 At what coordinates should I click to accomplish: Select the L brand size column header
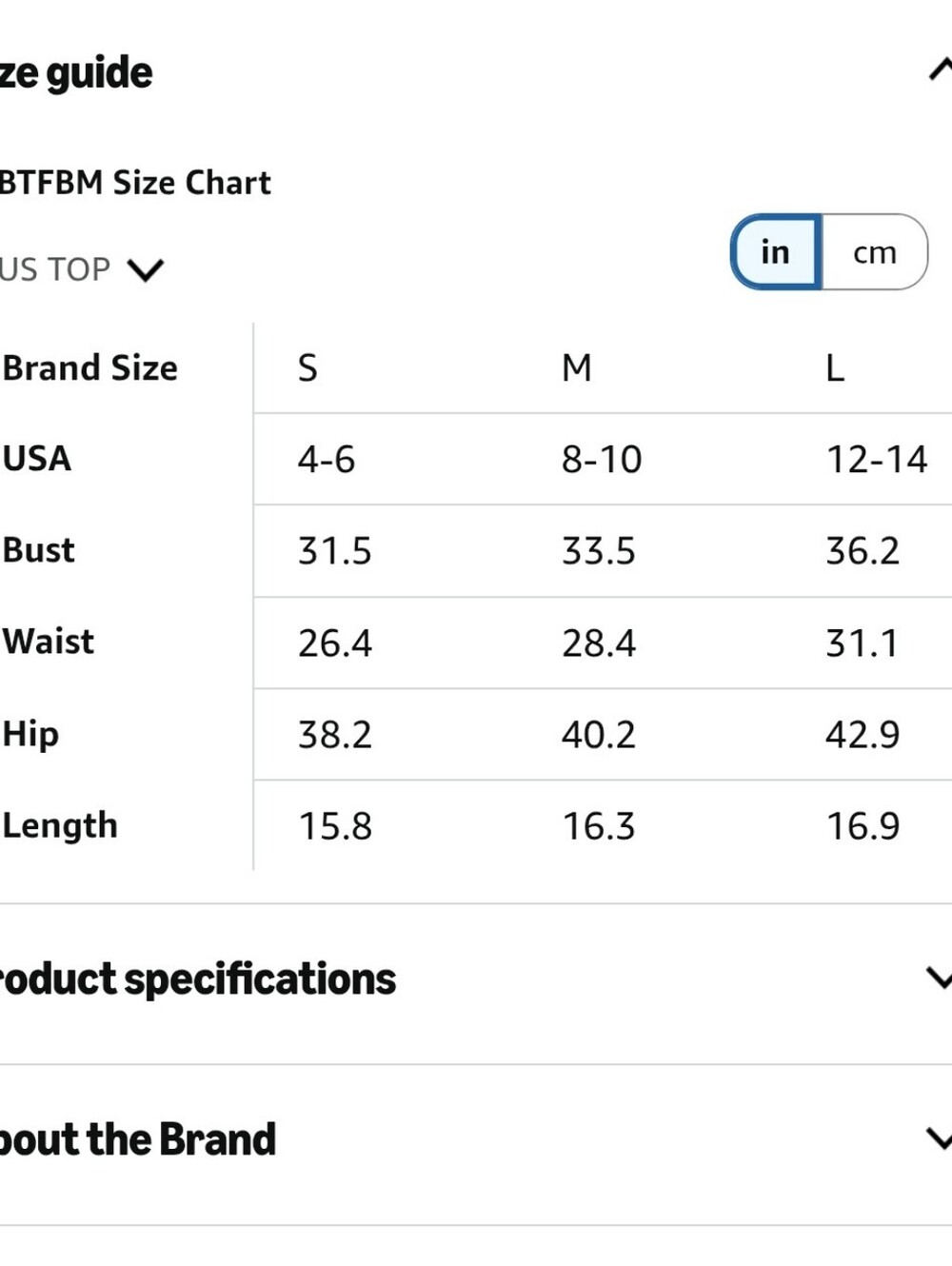(x=835, y=368)
